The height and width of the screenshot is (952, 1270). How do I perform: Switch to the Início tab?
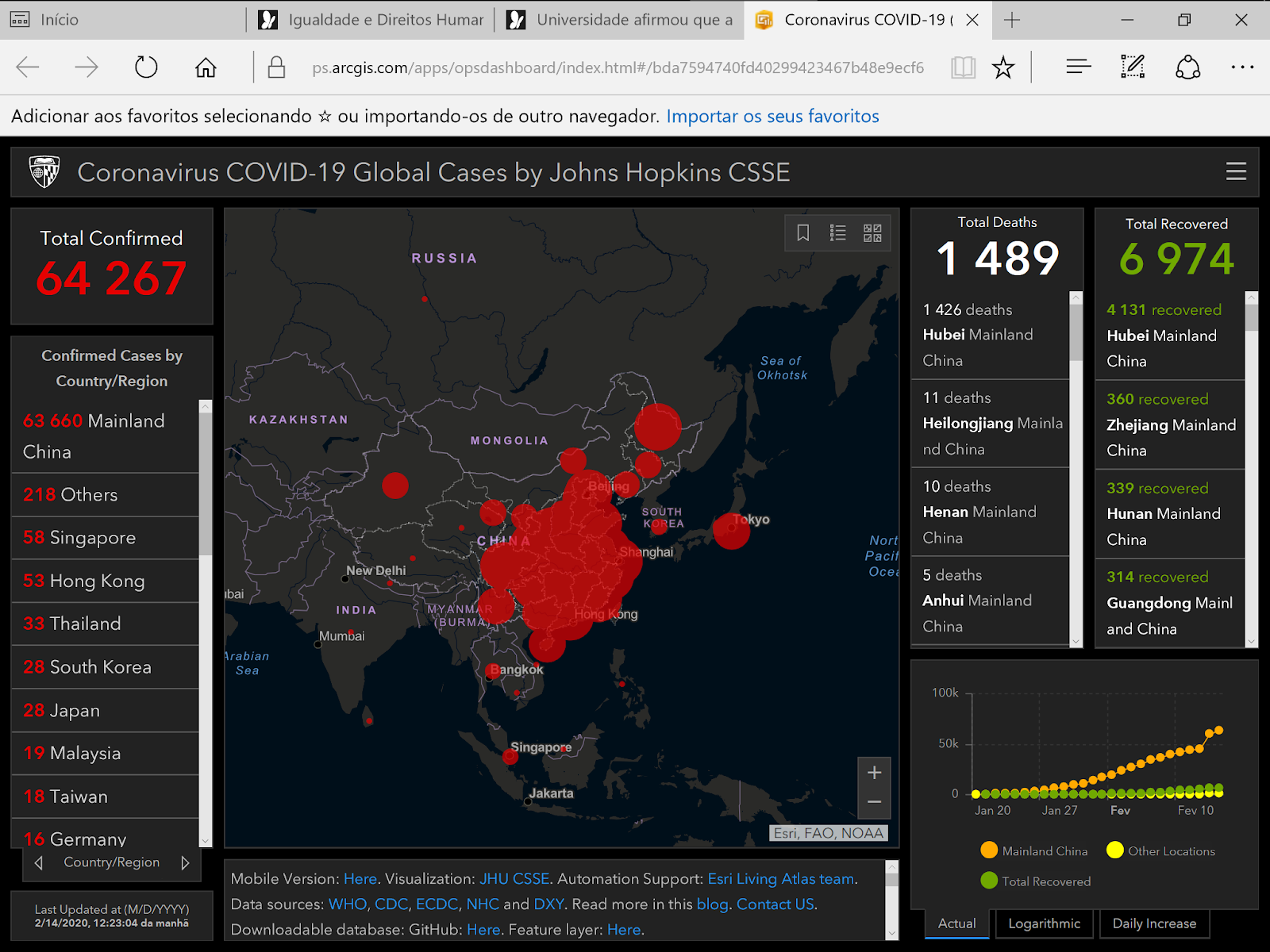124,20
